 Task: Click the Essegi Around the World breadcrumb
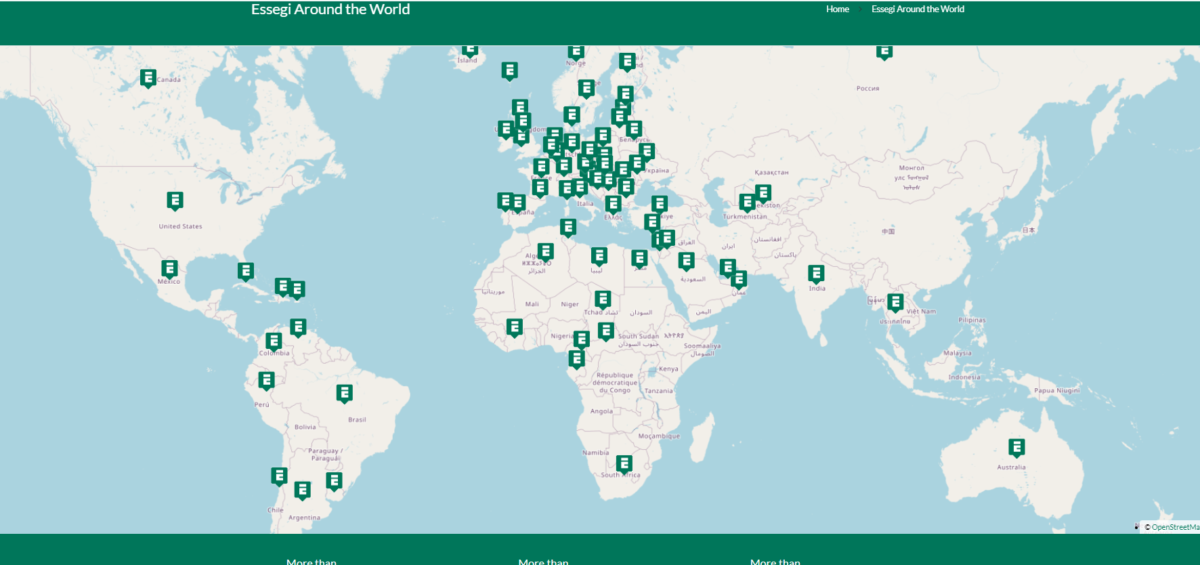[918, 9]
